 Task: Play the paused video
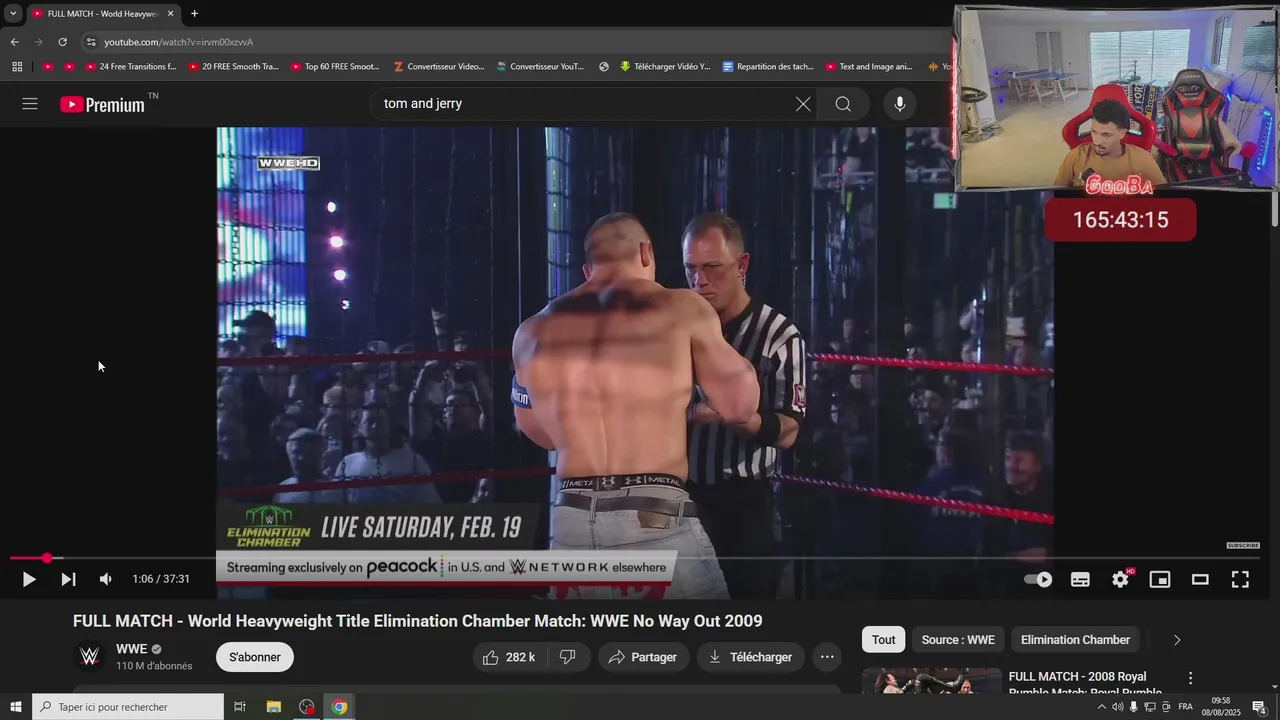tap(29, 579)
